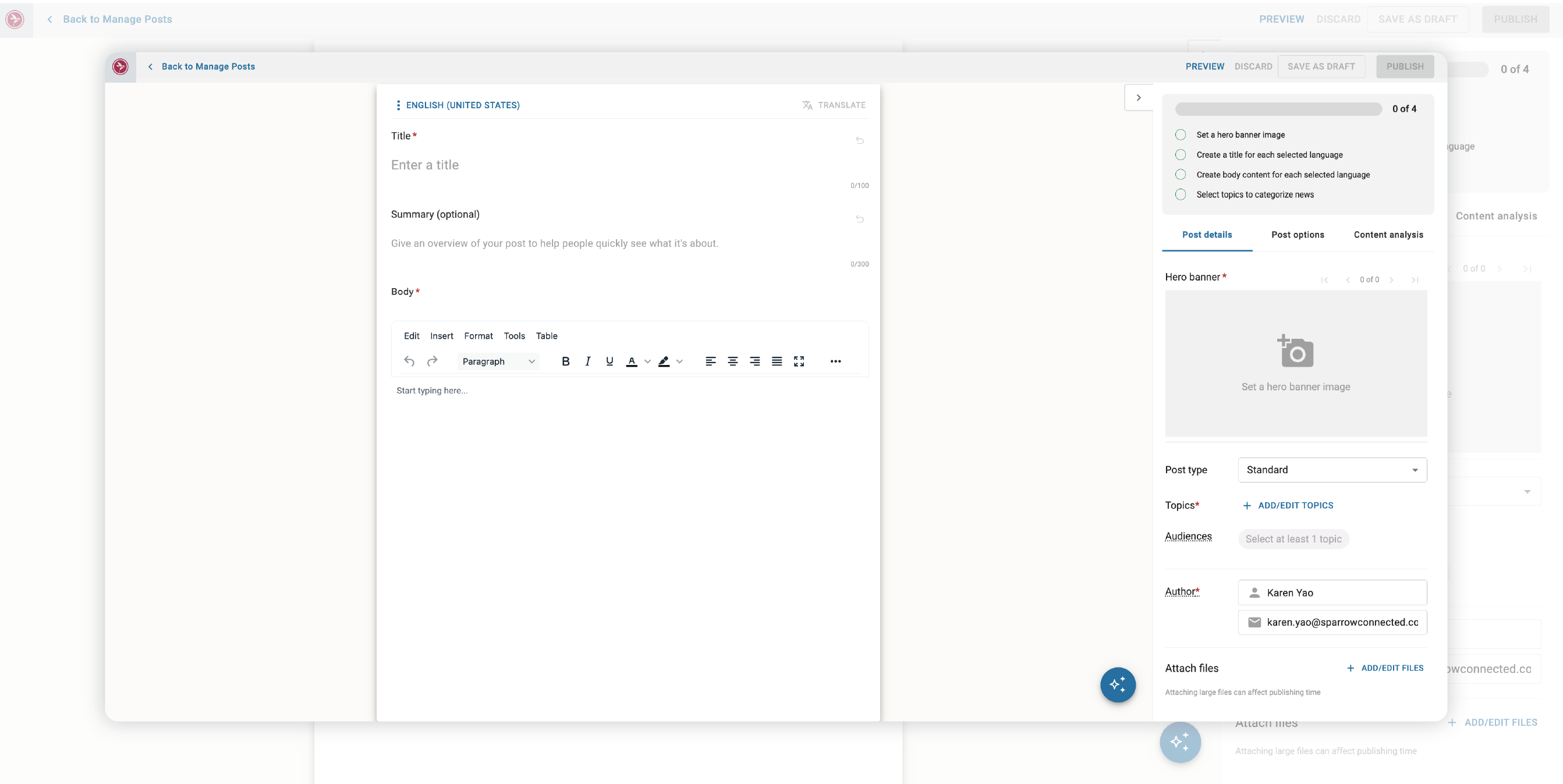1563x784 pixels.
Task: Click the camera icon to set hero banner
Action: (x=1295, y=352)
